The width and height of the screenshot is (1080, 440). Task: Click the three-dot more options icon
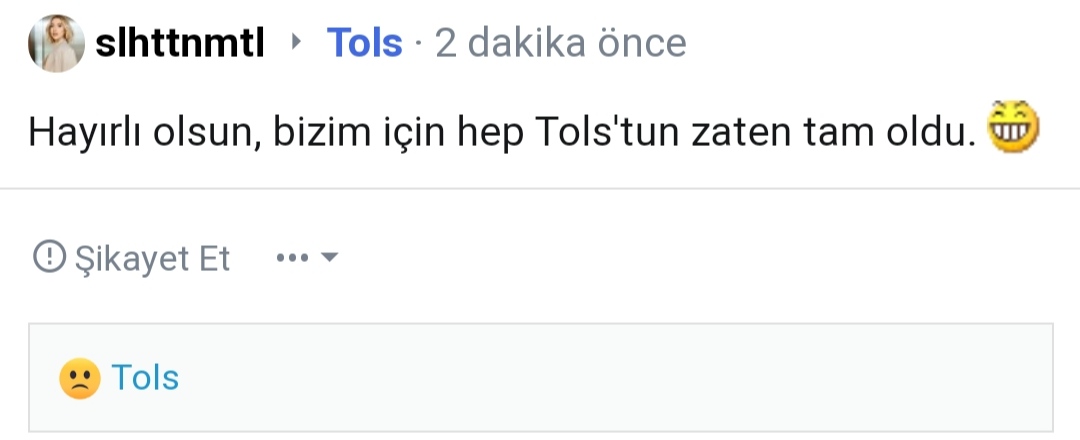[292, 258]
